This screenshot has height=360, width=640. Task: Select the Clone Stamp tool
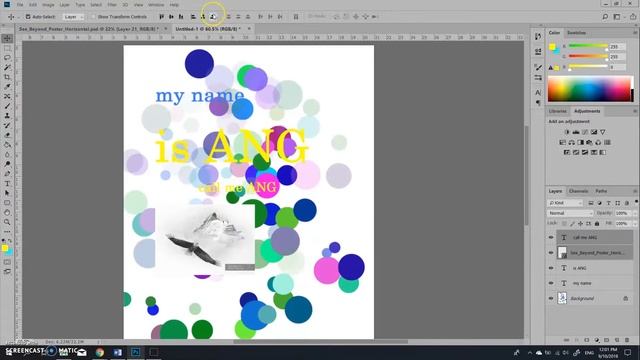(7, 116)
